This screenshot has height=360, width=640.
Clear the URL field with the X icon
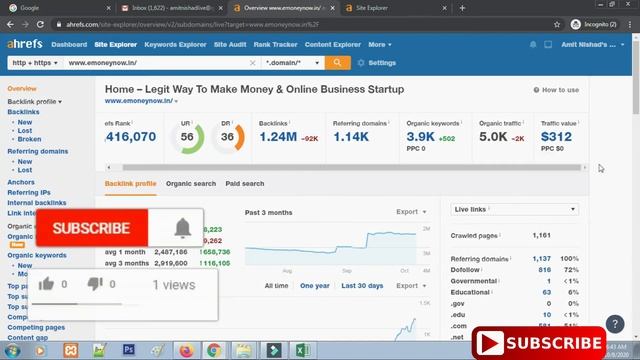tap(253, 63)
